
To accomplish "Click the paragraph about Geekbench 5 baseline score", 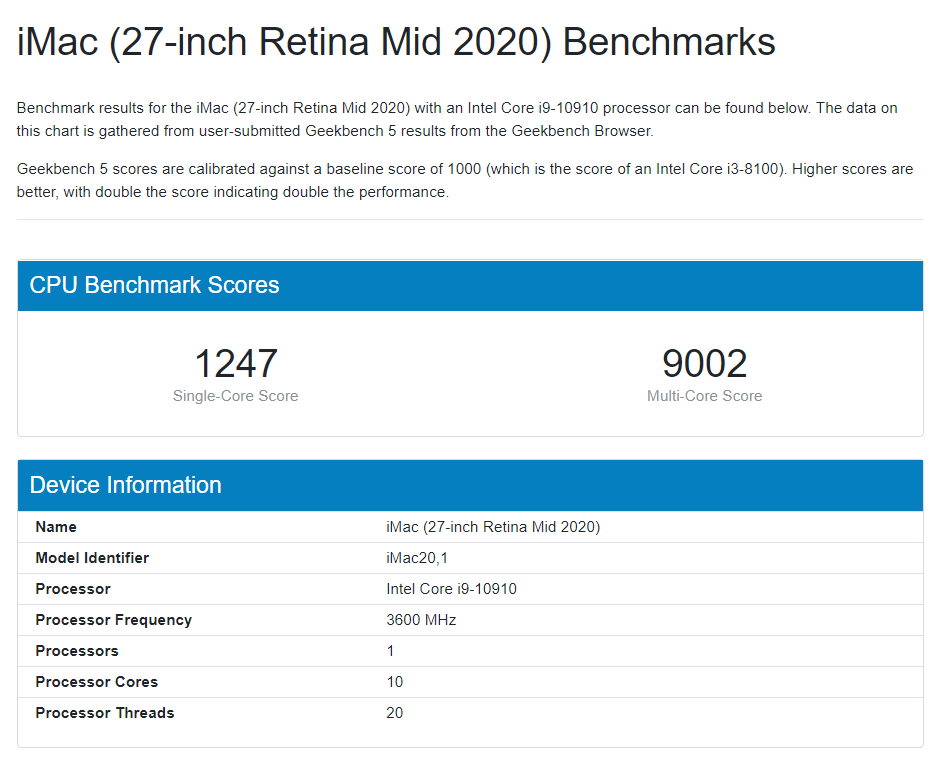I will pyautogui.click(x=465, y=181).
